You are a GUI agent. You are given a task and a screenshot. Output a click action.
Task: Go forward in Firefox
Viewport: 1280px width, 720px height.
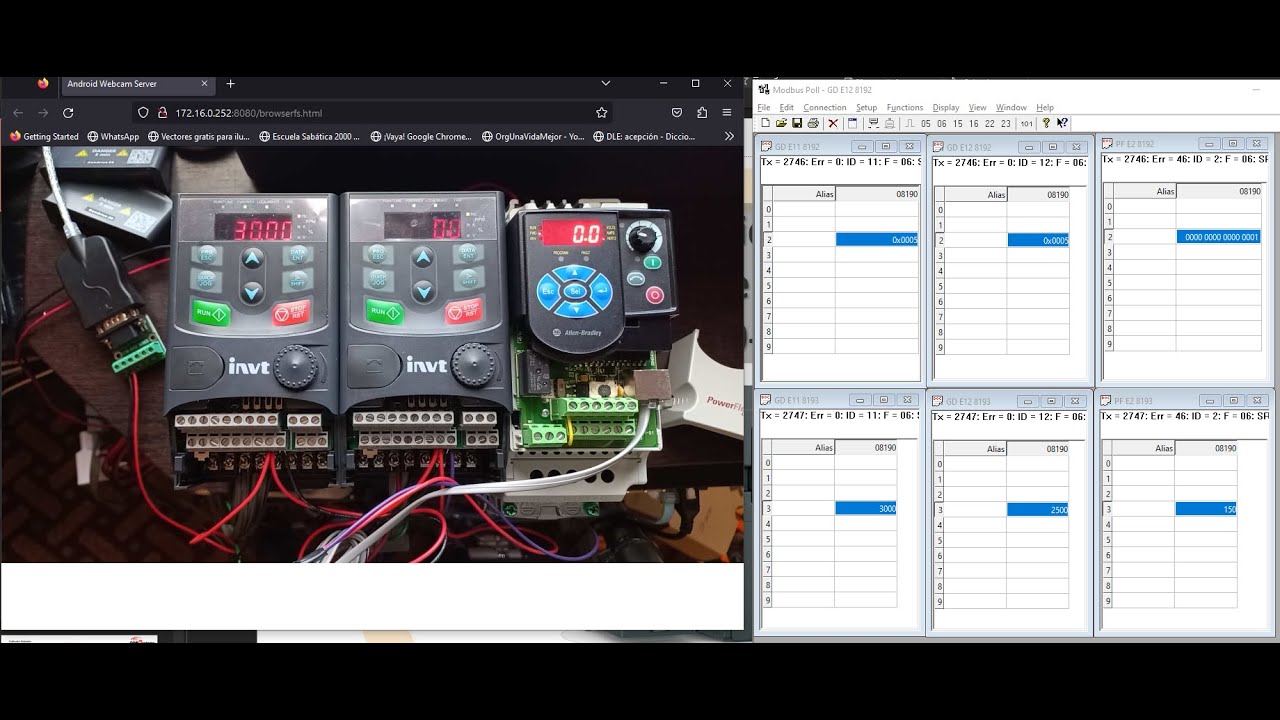[x=43, y=113]
